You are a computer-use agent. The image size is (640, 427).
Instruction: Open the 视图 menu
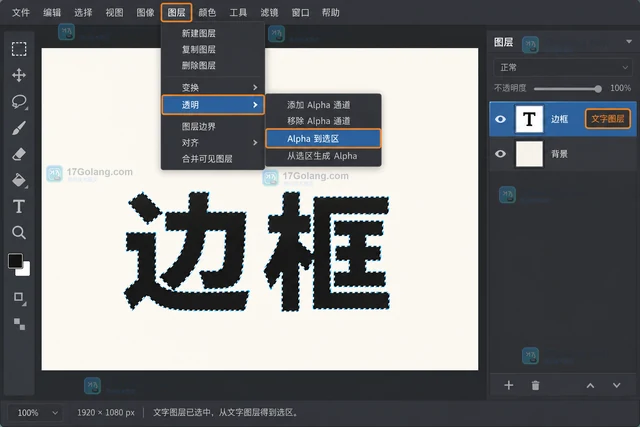(114, 13)
